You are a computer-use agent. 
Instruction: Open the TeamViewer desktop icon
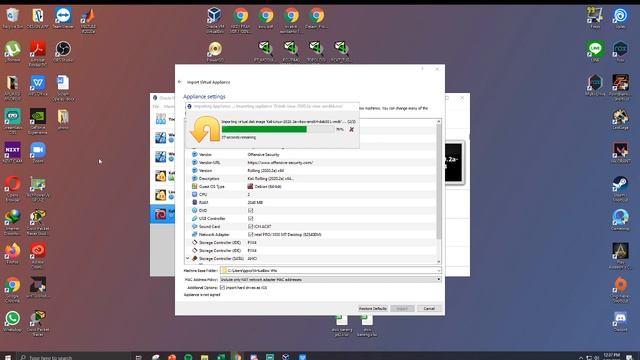63,18
